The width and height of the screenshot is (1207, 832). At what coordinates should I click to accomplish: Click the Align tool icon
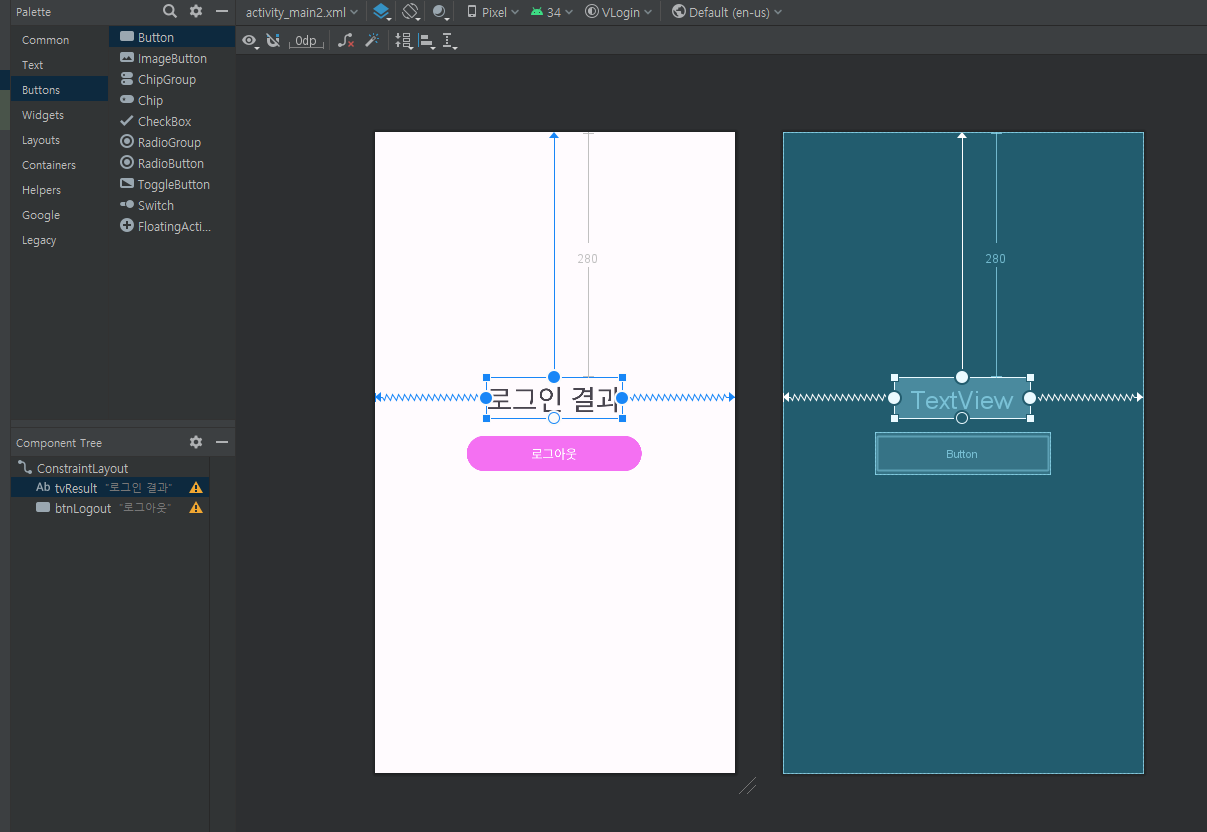(x=428, y=41)
